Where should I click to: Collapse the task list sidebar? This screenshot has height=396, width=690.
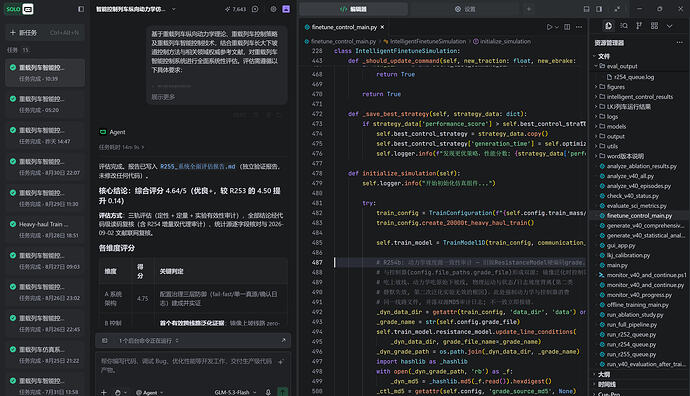pyautogui.click(x=81, y=9)
